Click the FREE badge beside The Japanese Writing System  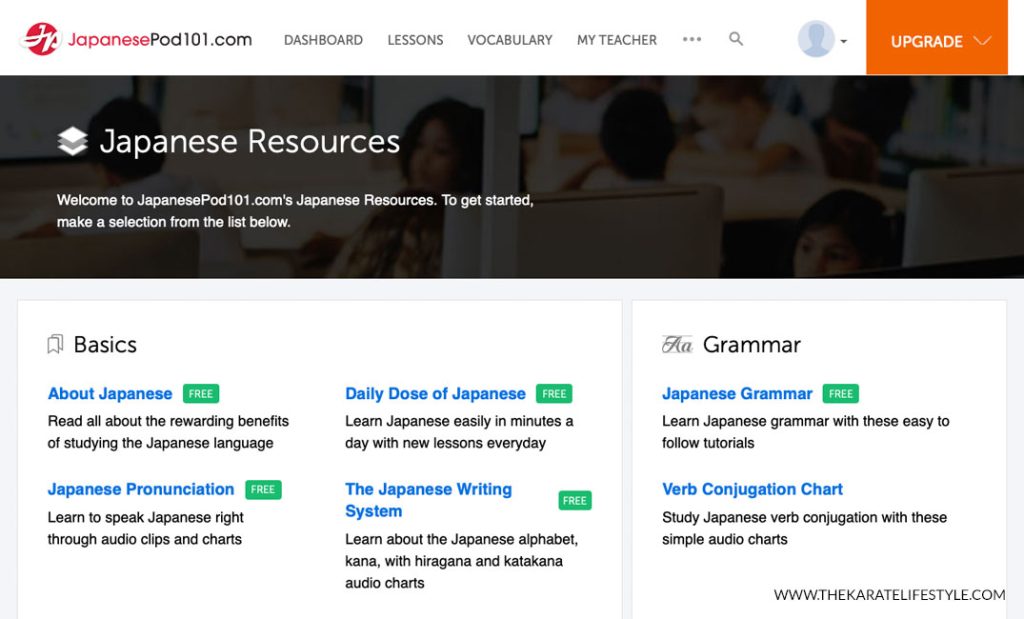click(x=575, y=501)
